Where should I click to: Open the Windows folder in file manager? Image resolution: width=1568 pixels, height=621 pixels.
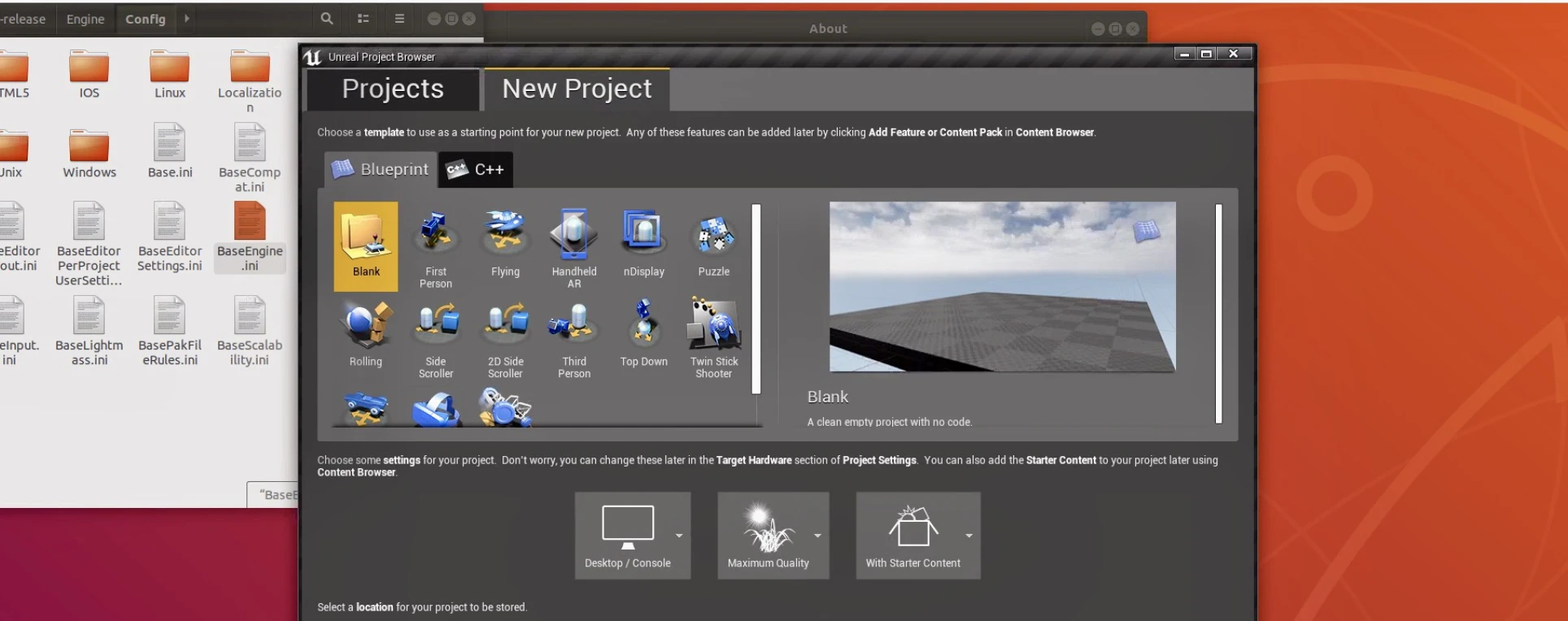pos(89,154)
